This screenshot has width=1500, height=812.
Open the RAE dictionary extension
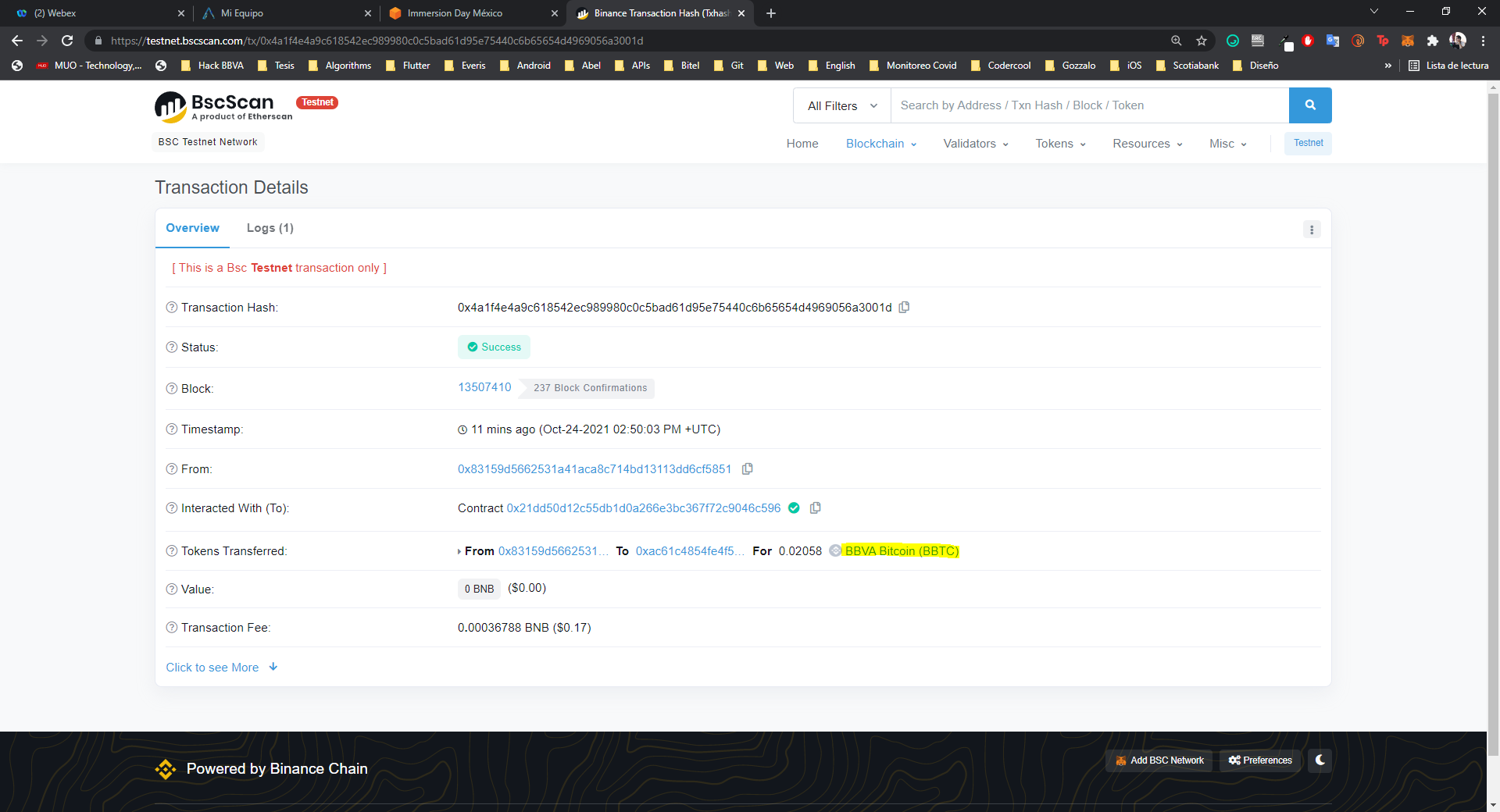click(x=1258, y=41)
